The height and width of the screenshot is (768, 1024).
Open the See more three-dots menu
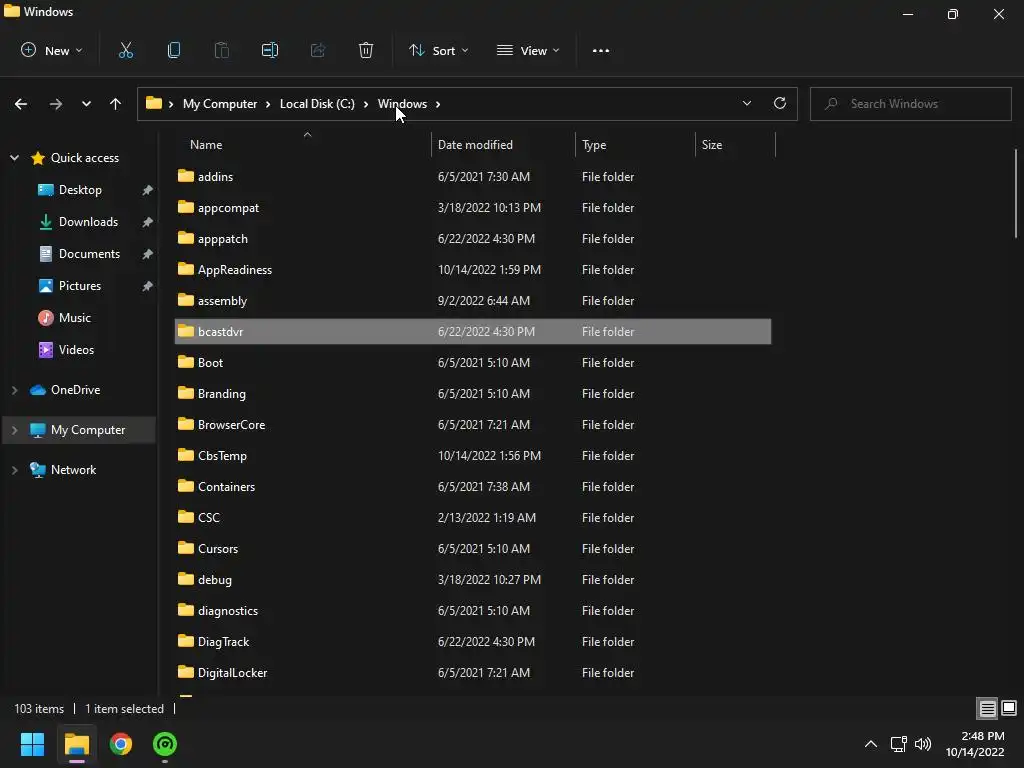click(601, 50)
